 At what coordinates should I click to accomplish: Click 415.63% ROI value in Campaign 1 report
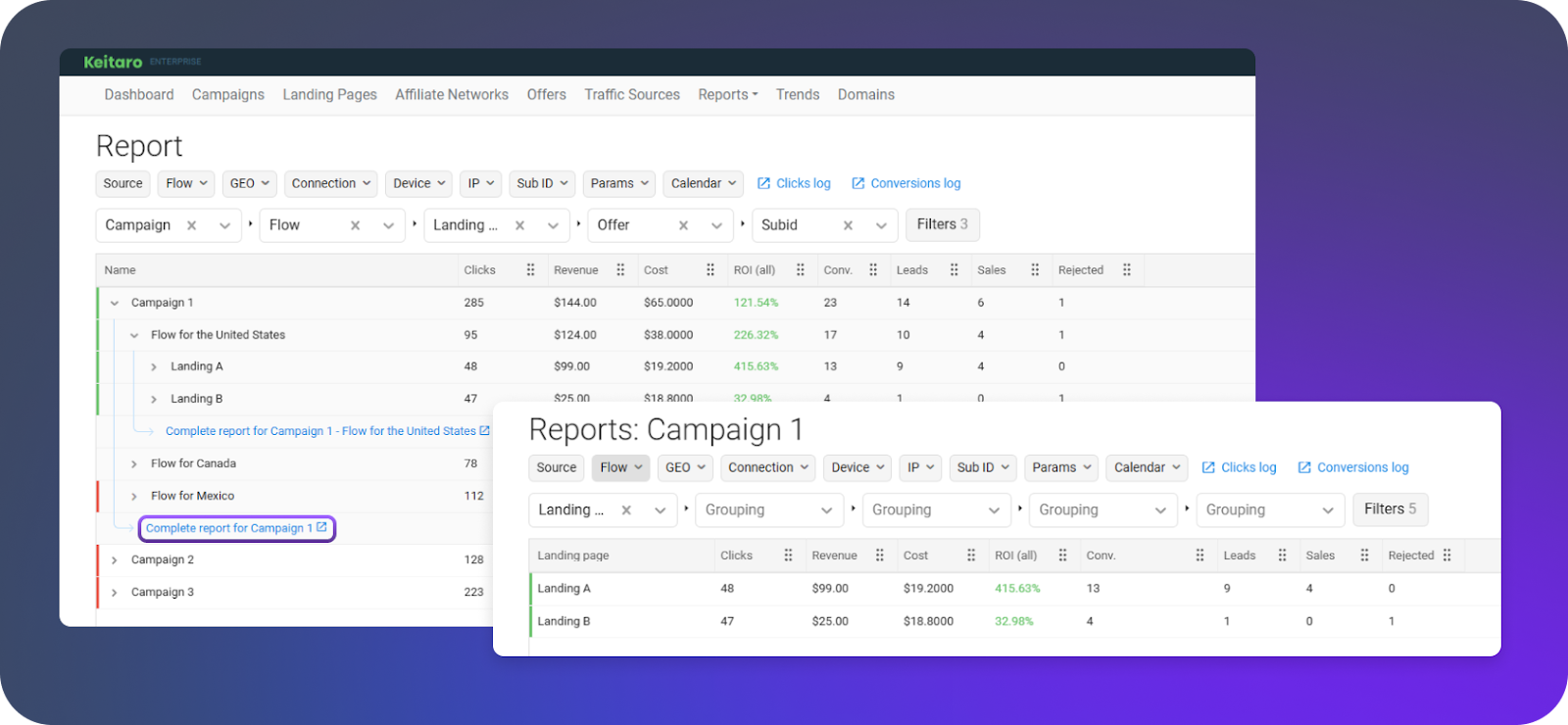tap(1017, 589)
